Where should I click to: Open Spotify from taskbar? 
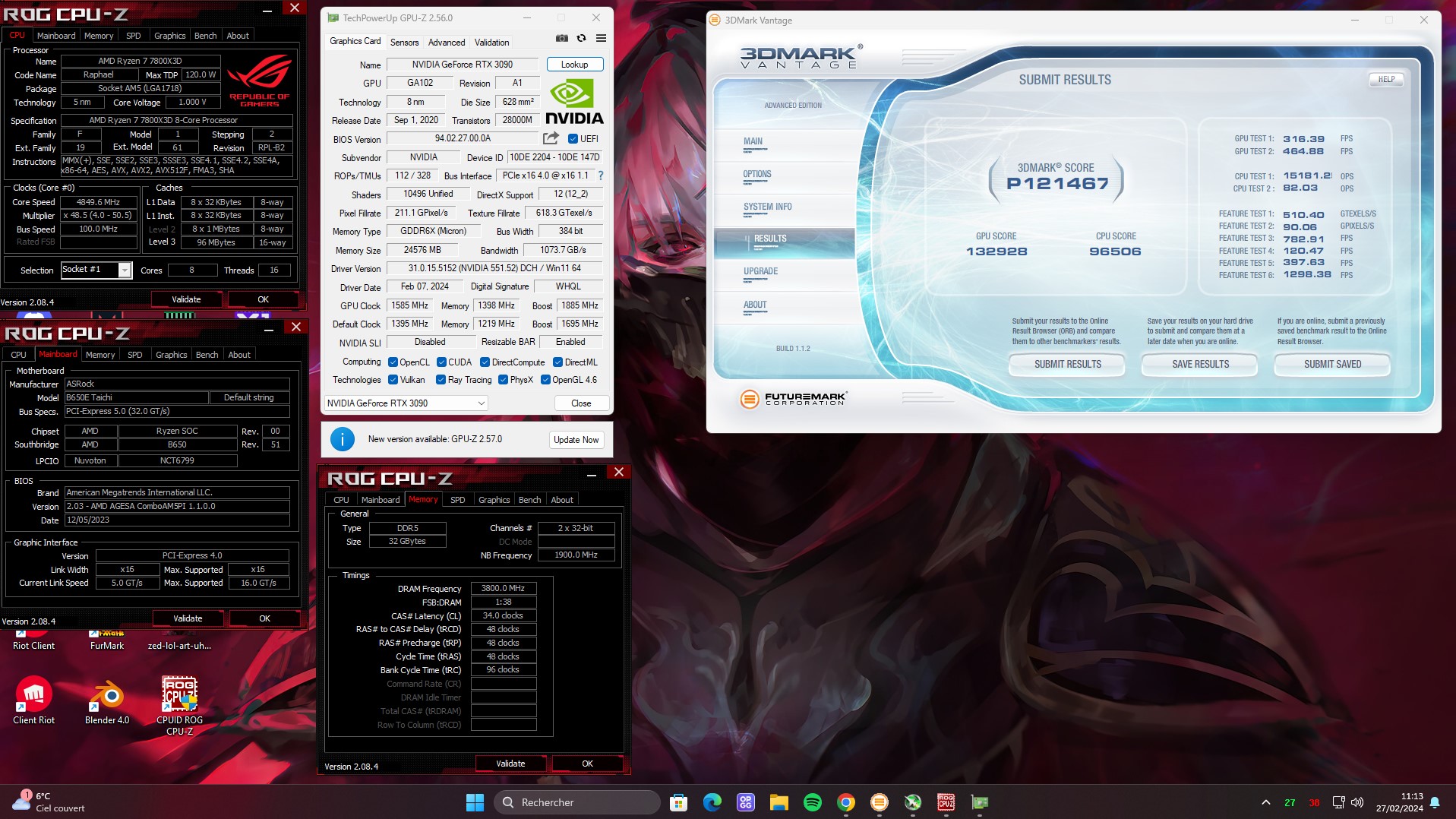point(812,802)
